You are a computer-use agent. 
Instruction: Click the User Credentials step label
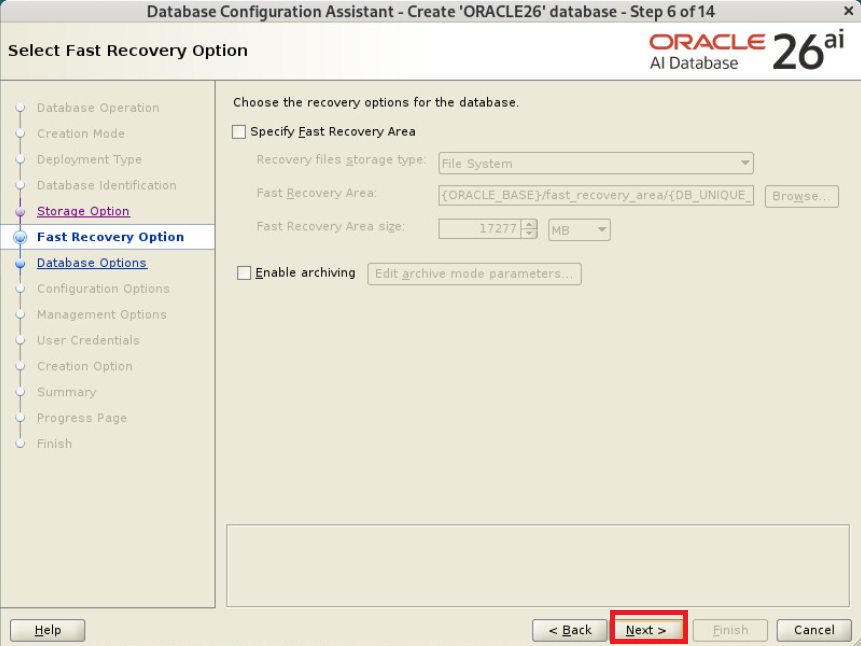click(x=88, y=340)
